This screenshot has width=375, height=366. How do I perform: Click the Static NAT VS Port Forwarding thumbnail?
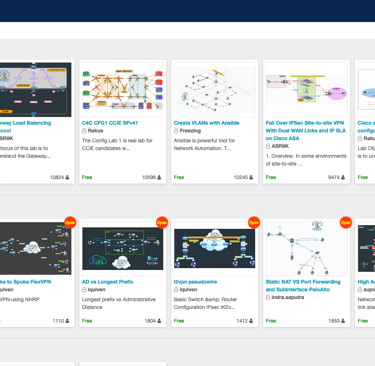pos(306,249)
